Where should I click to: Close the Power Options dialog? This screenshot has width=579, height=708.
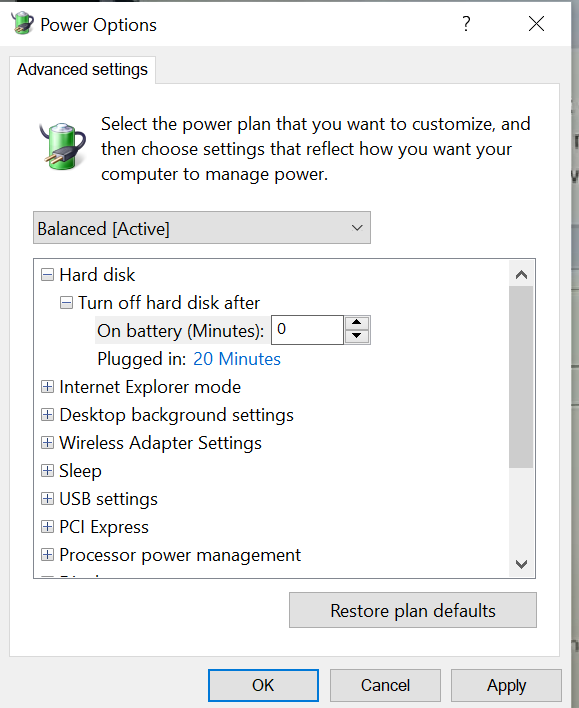pyautogui.click(x=536, y=23)
